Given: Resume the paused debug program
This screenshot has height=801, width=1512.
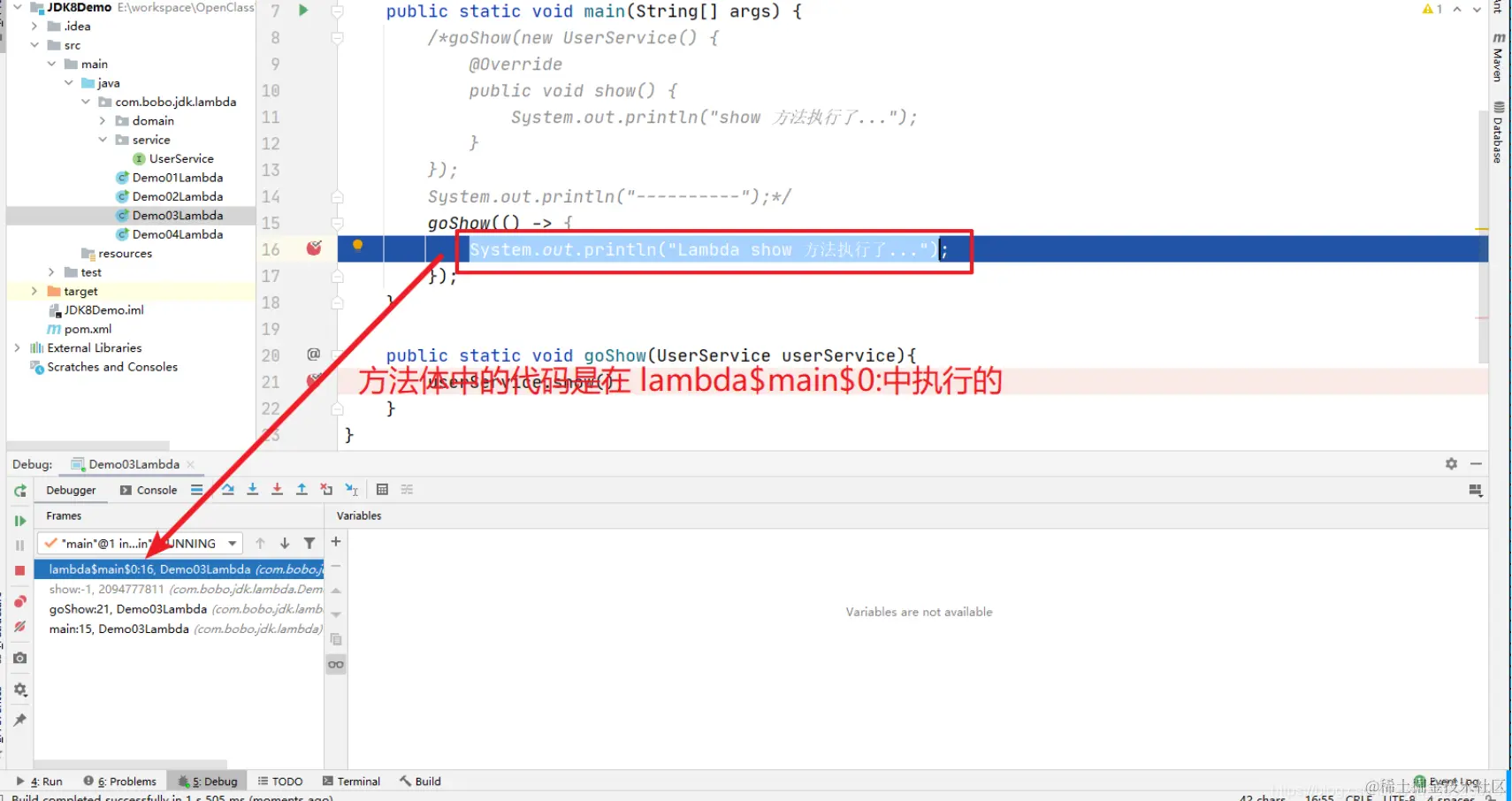Looking at the screenshot, I should (19, 521).
